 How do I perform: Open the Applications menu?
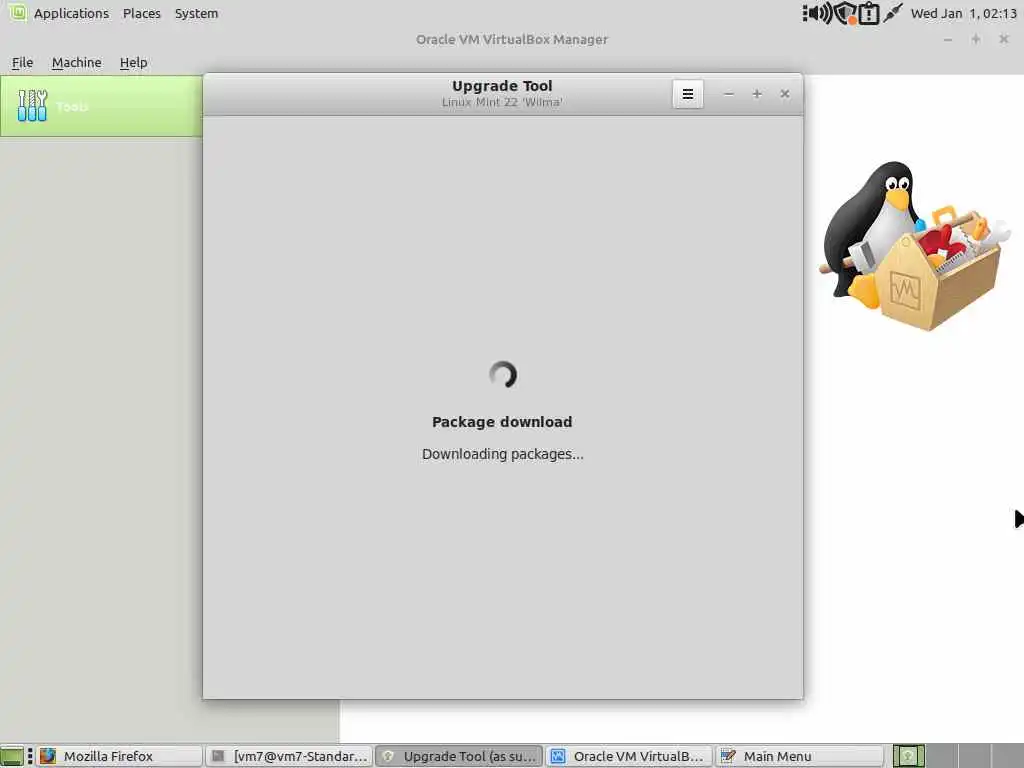click(71, 13)
